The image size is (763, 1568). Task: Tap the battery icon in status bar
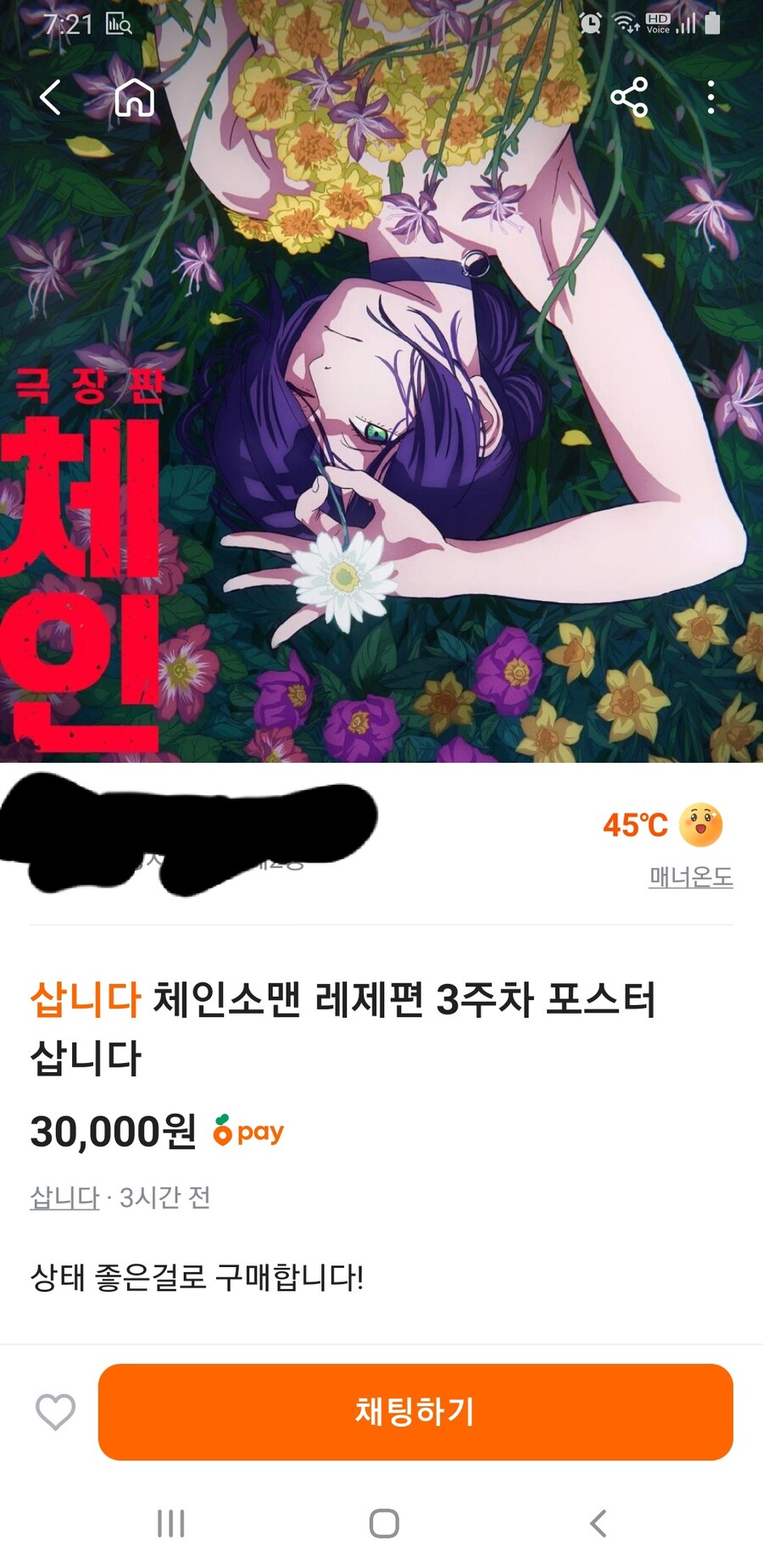pos(713,23)
